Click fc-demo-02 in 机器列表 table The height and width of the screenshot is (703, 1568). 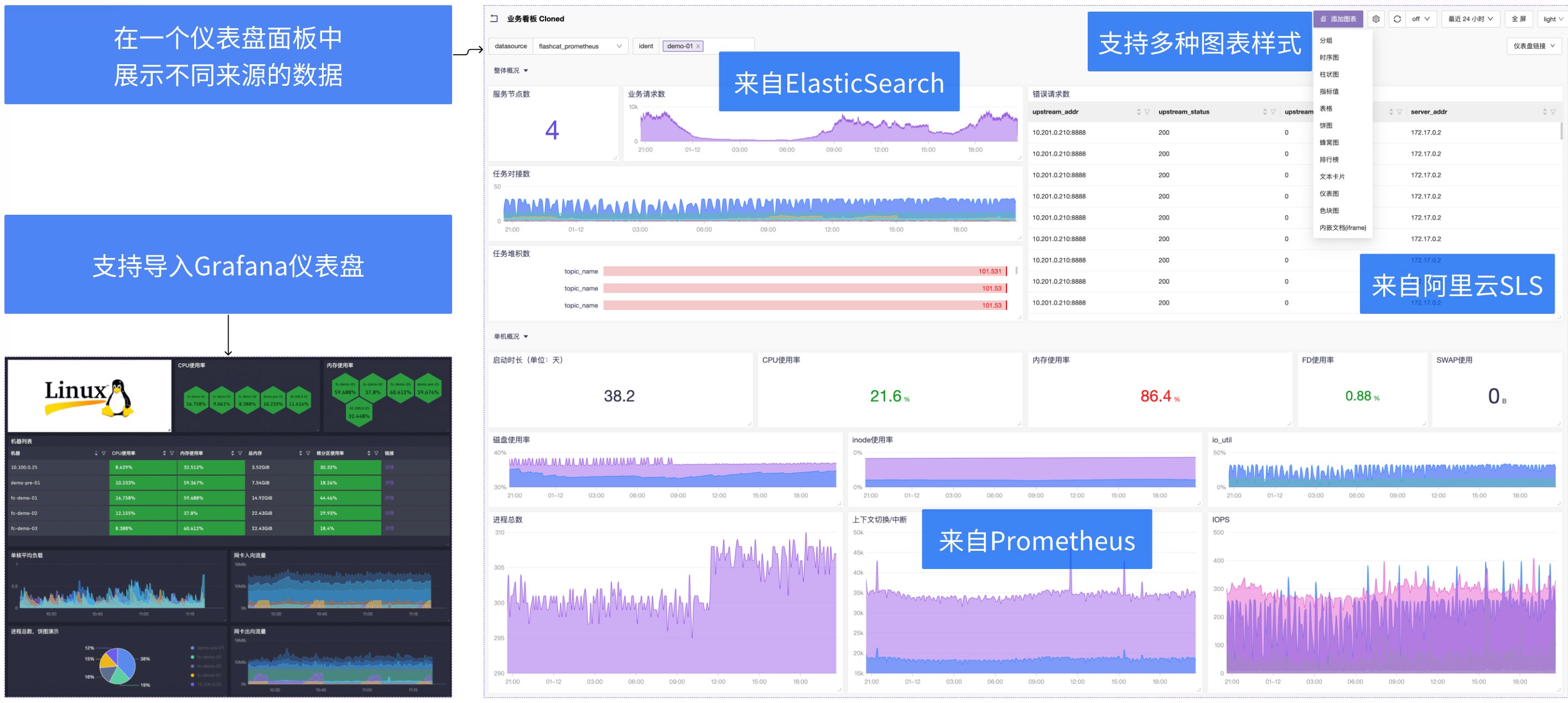tap(24, 514)
